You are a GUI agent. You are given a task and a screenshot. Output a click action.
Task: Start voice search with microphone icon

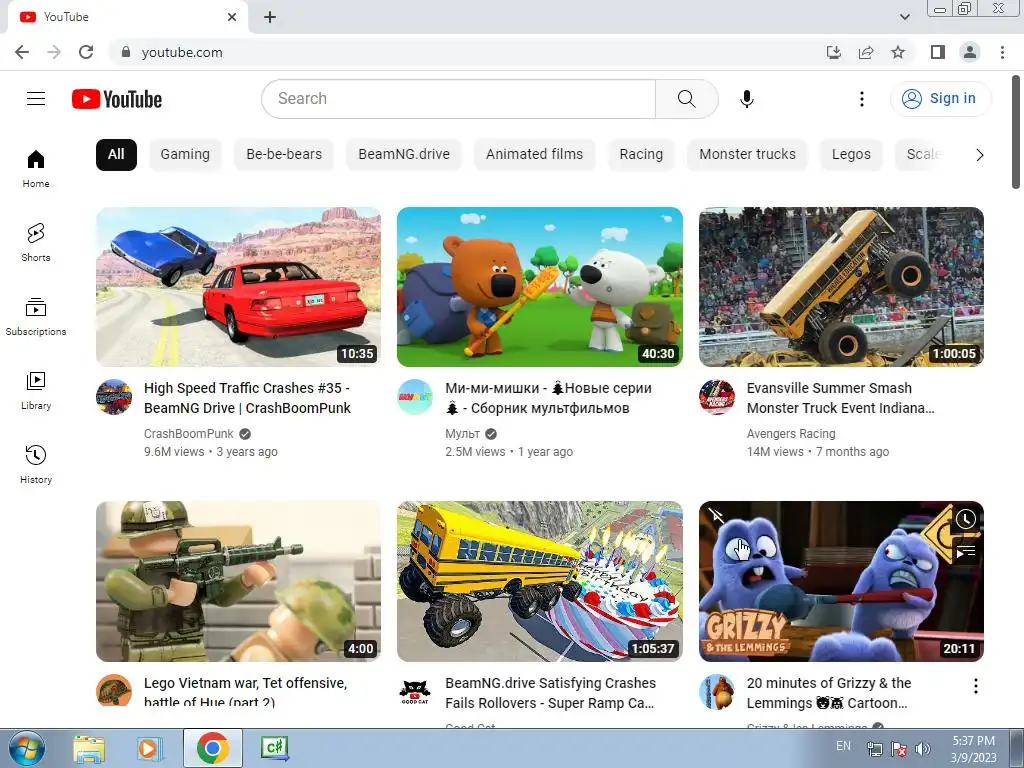[x=747, y=99]
